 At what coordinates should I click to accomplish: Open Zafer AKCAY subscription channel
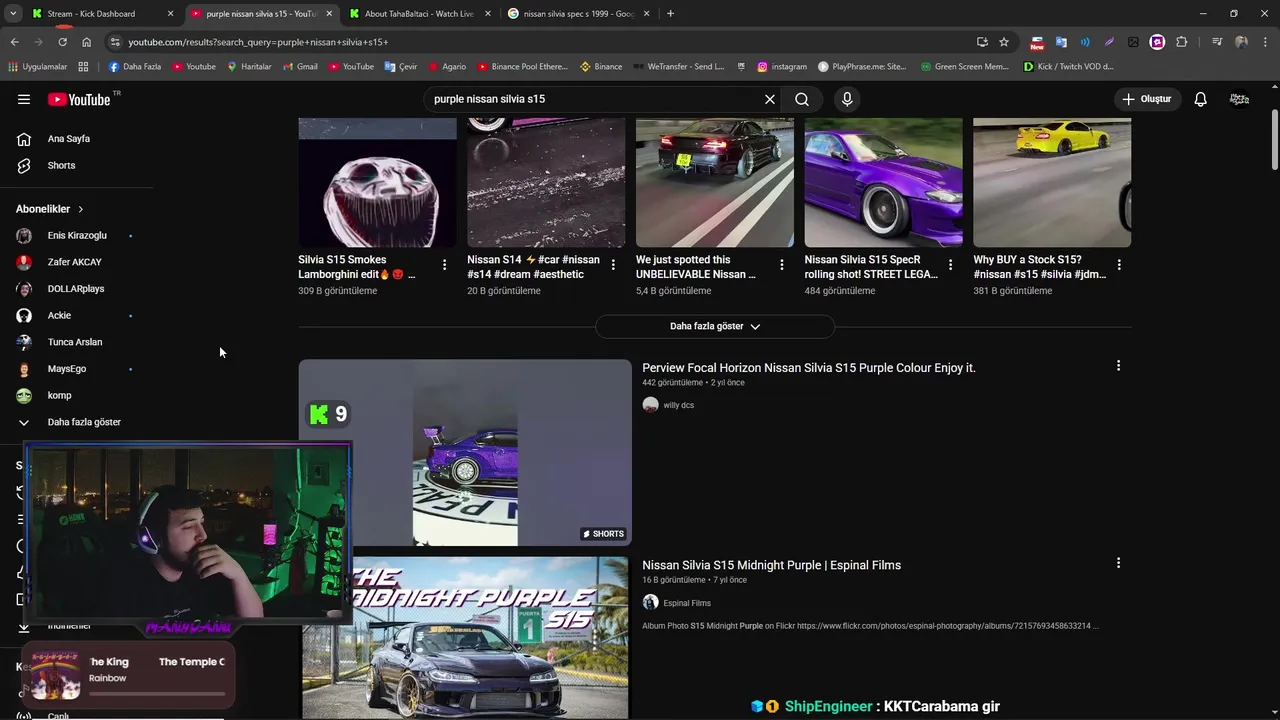(x=76, y=262)
